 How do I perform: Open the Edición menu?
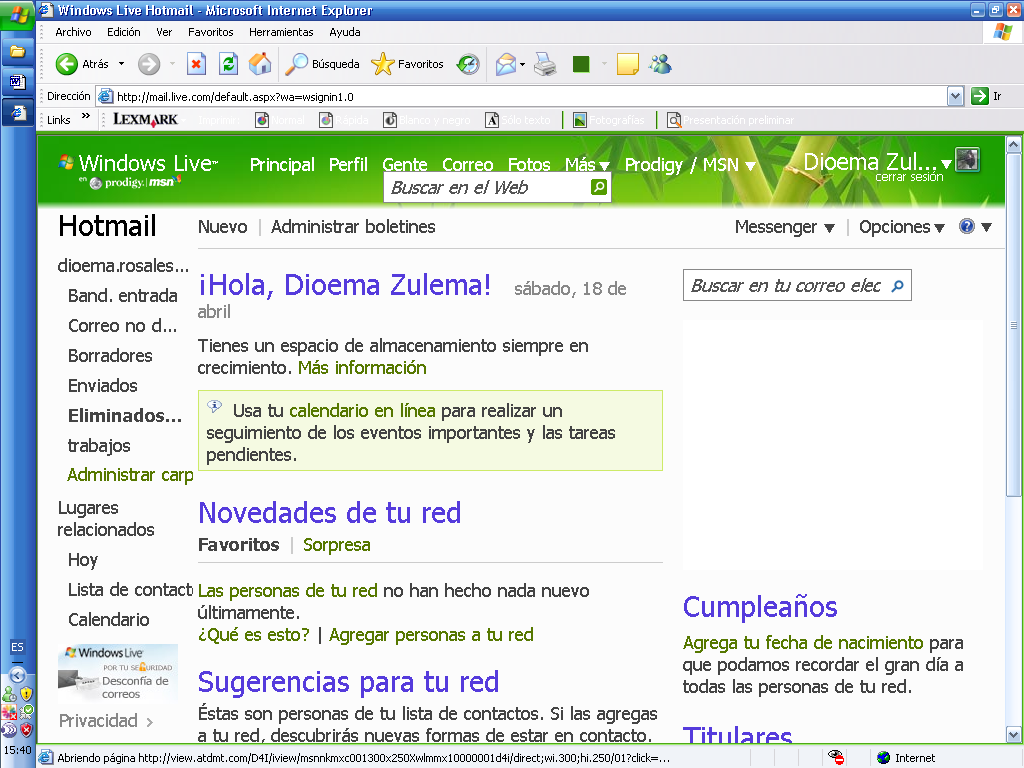click(x=123, y=32)
